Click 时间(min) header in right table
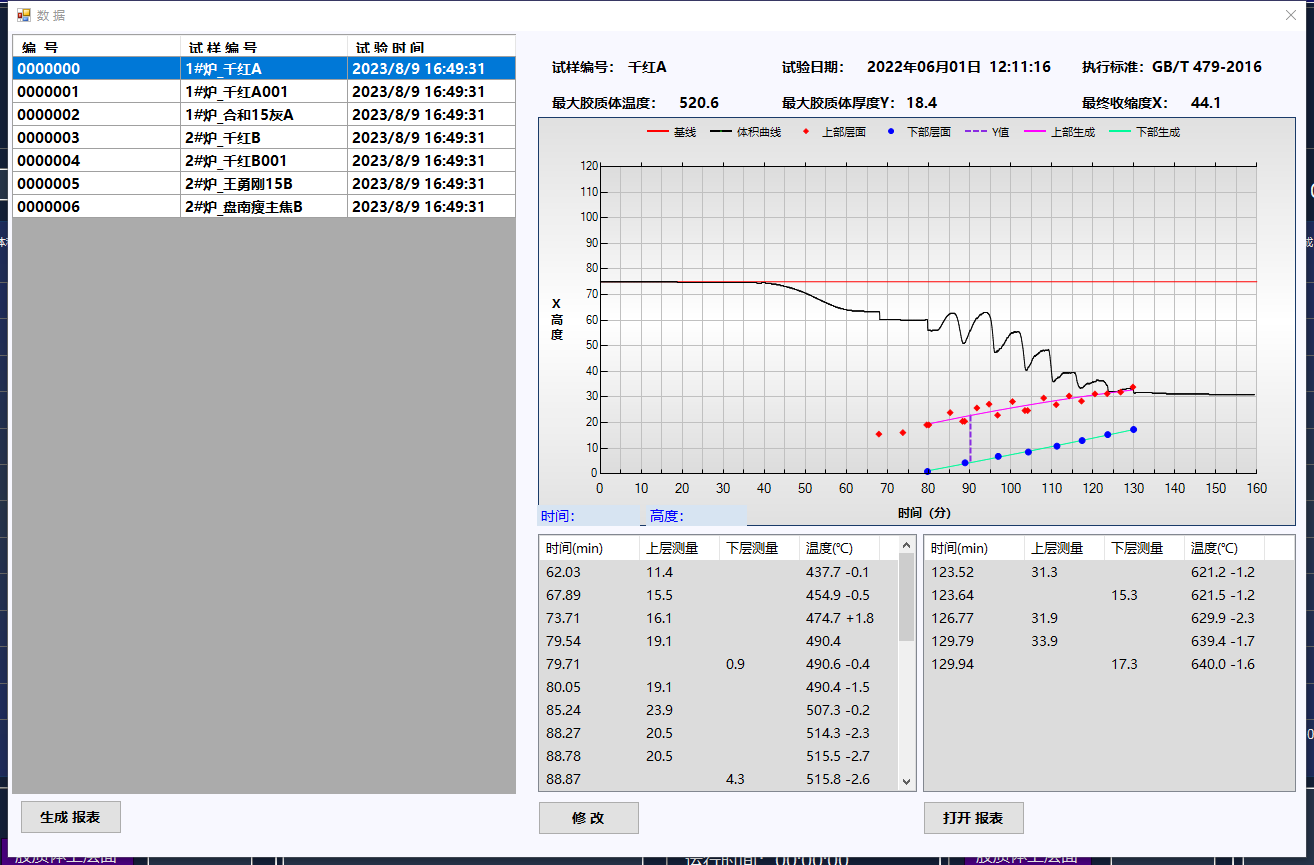Viewport: 1314px width, 865px height. pyautogui.click(x=974, y=548)
